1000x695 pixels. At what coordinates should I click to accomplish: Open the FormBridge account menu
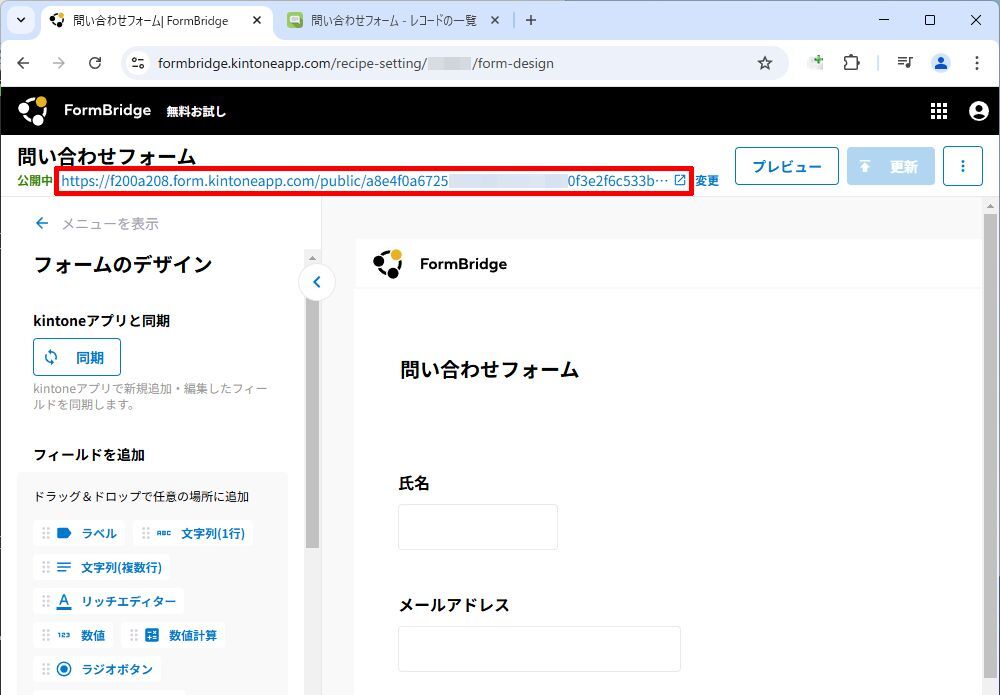[x=978, y=111]
